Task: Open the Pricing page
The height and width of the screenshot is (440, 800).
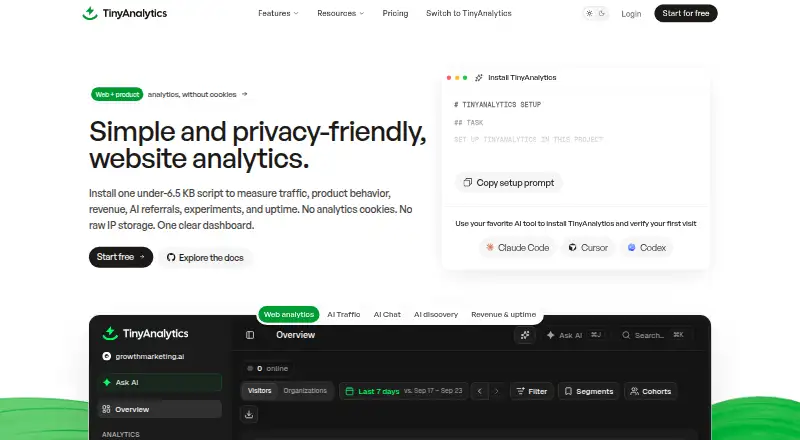Action: pyautogui.click(x=395, y=13)
